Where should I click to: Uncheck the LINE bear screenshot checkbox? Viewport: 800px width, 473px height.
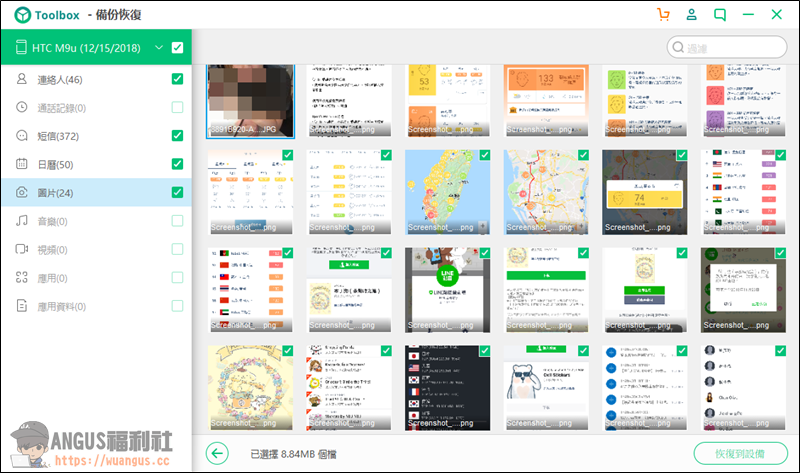coord(485,253)
